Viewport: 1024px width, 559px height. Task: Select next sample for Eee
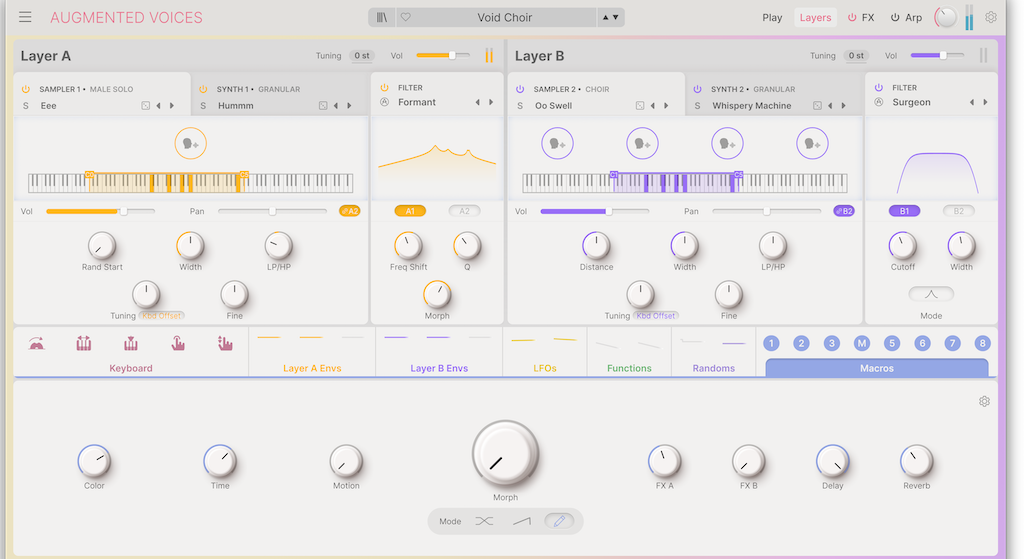point(172,106)
